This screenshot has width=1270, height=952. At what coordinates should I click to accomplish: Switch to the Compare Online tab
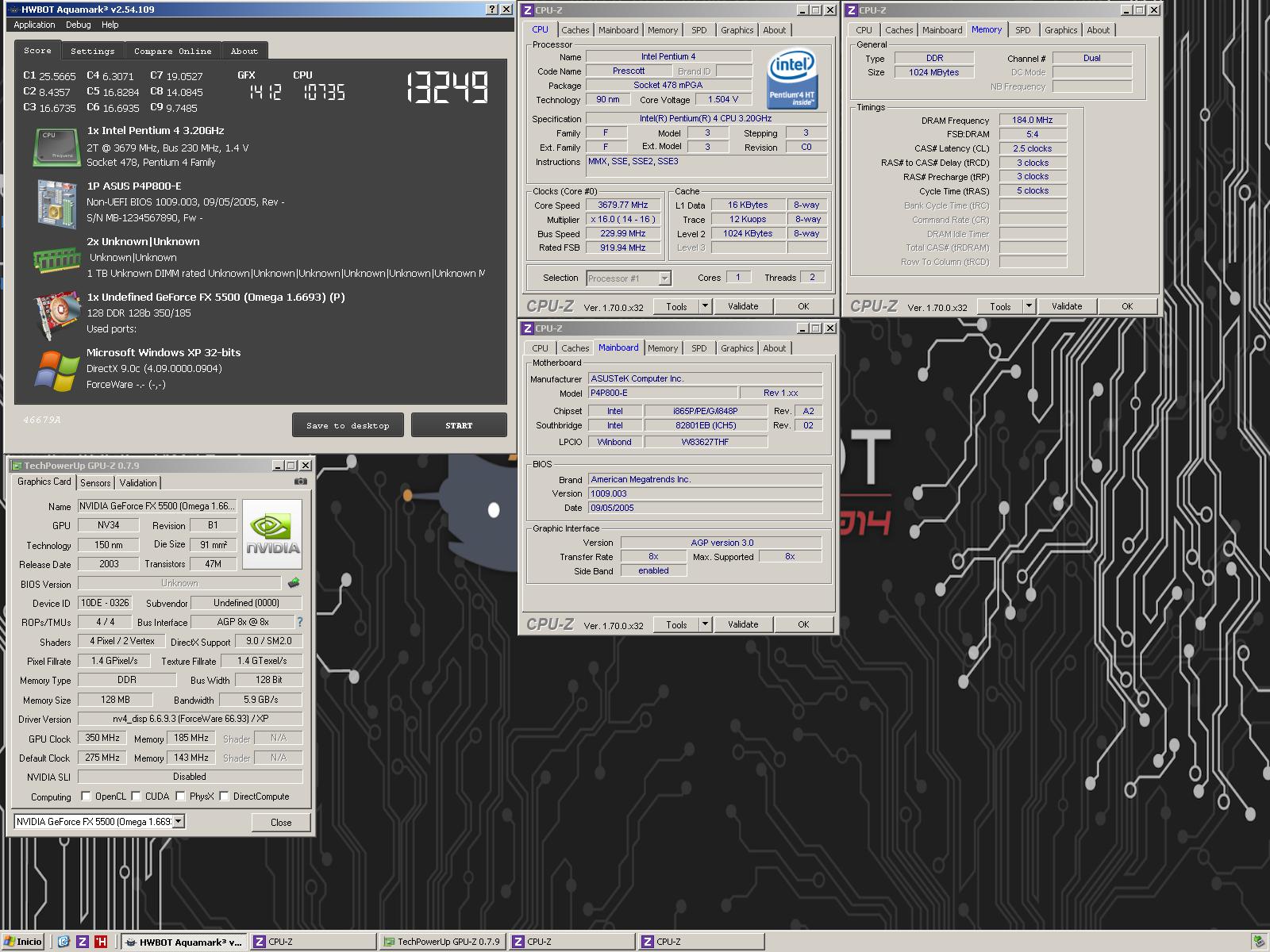[x=173, y=51]
